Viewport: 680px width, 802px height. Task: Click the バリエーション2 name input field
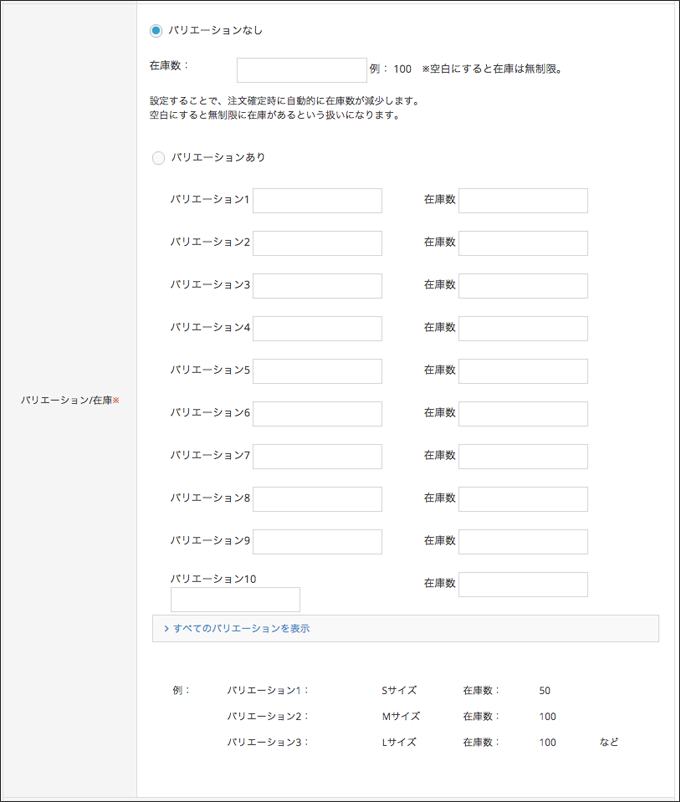317,243
